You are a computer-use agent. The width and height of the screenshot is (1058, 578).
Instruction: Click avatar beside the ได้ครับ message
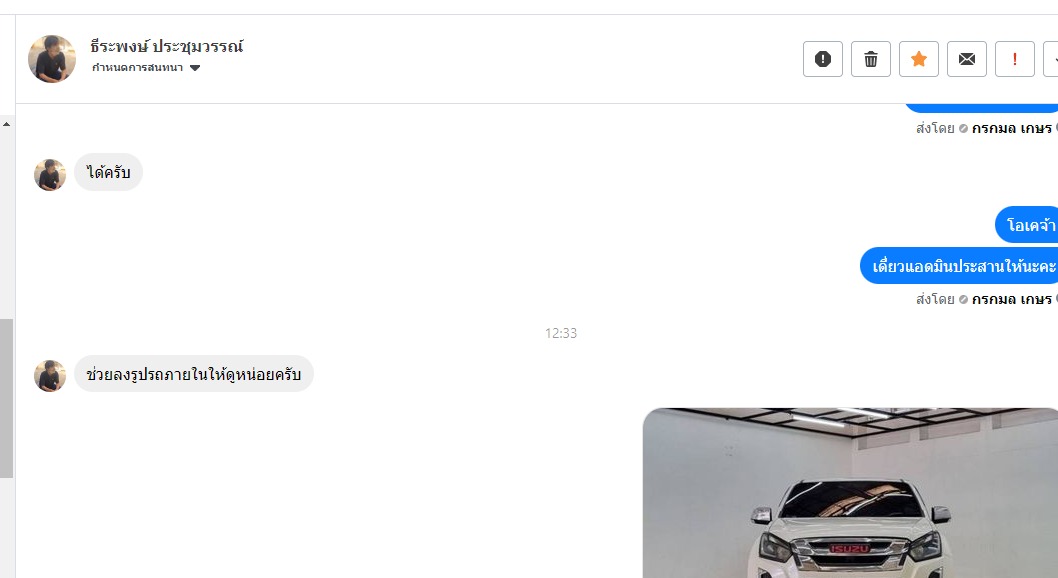click(x=50, y=175)
